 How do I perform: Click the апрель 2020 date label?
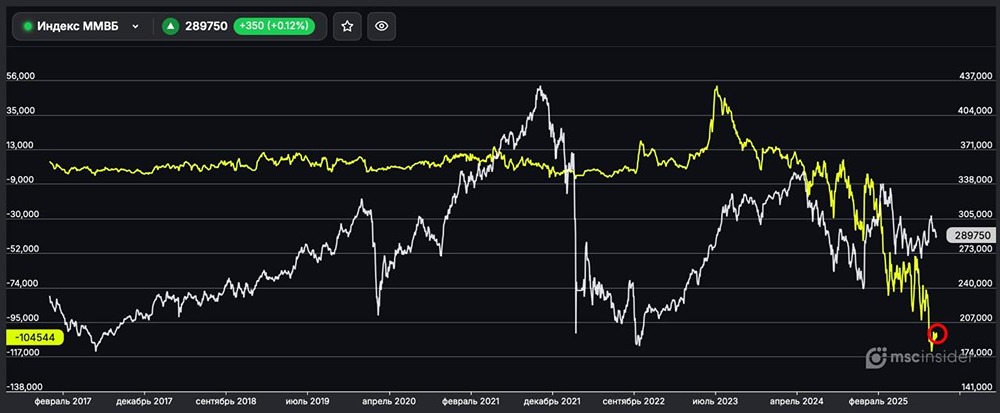389,402
